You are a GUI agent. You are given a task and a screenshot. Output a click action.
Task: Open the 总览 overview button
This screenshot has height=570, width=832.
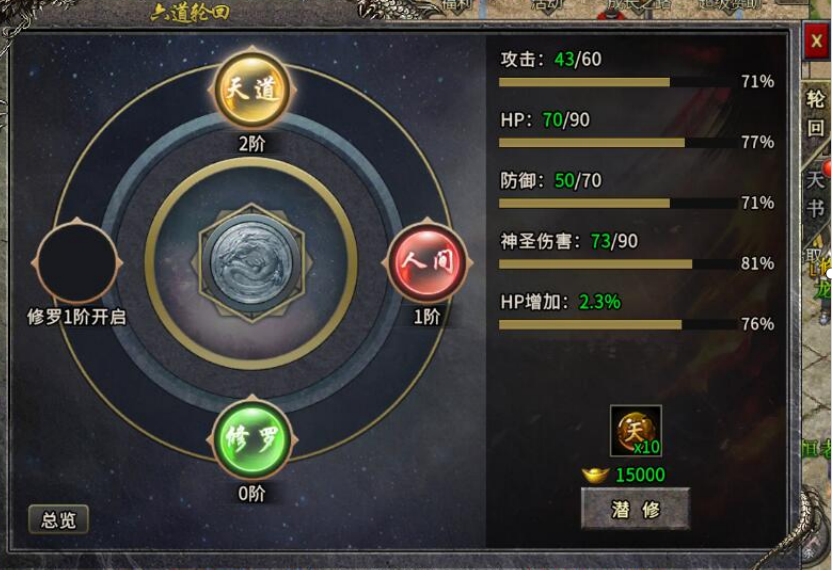[x=58, y=520]
